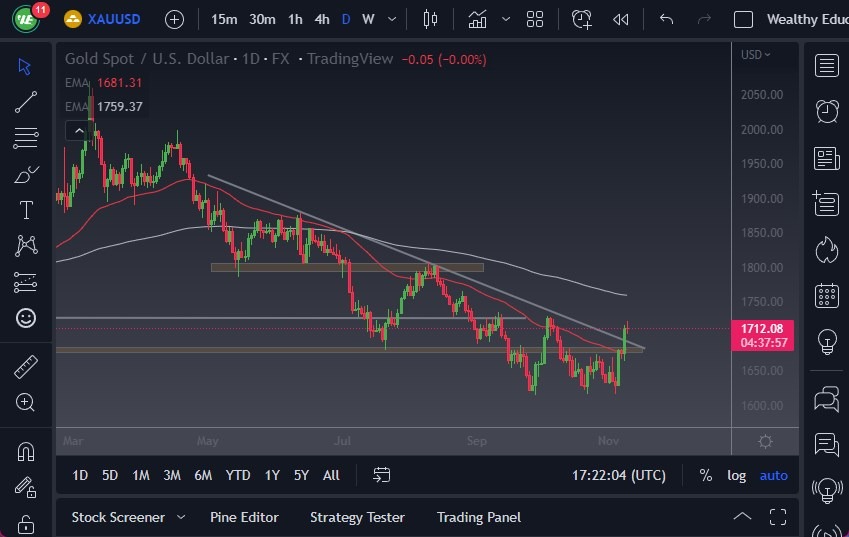The height and width of the screenshot is (537, 849).
Task: Click the XAUUSD symbol search field
Action: tap(110, 19)
